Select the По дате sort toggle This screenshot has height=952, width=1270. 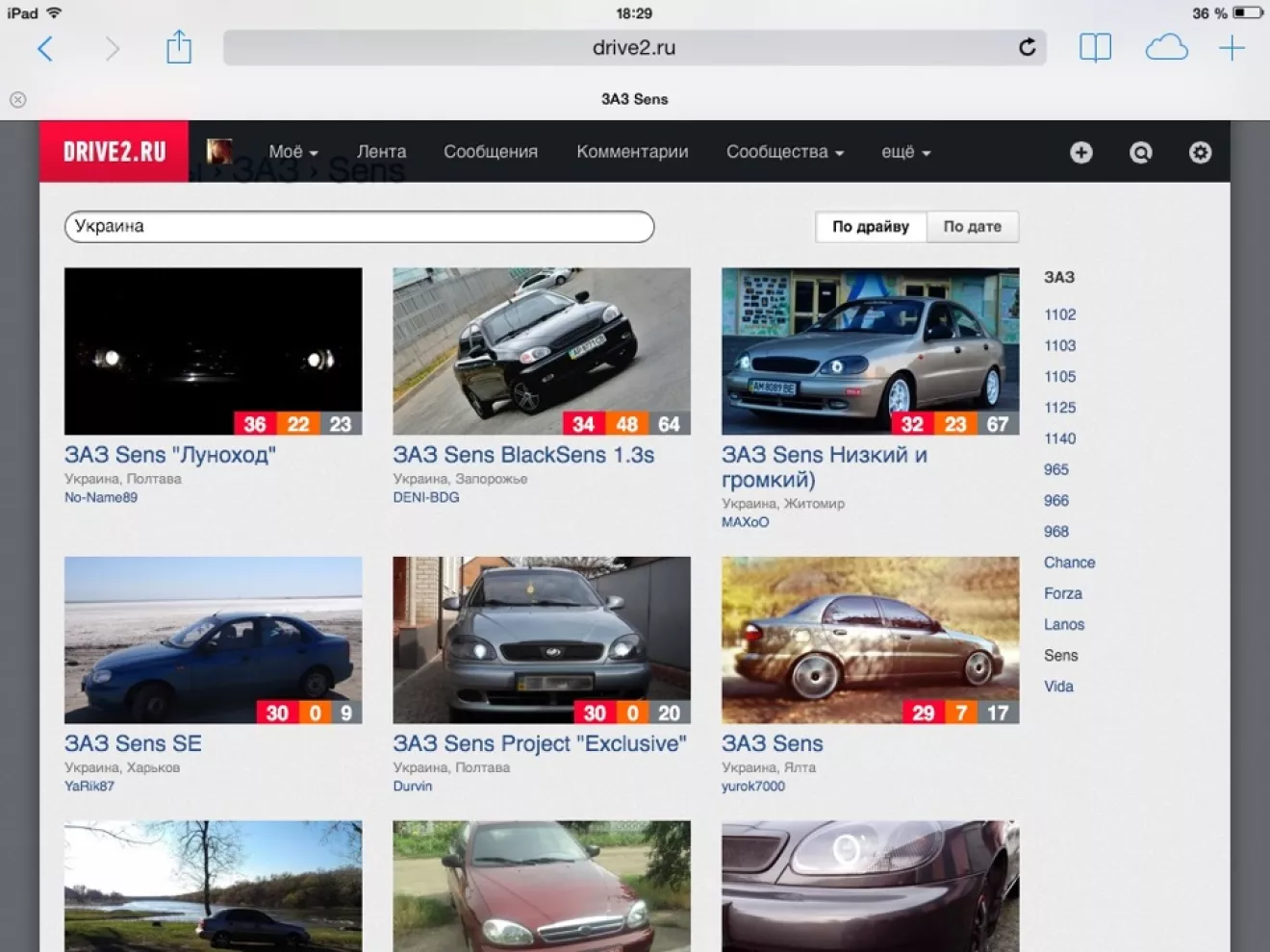coord(973,227)
